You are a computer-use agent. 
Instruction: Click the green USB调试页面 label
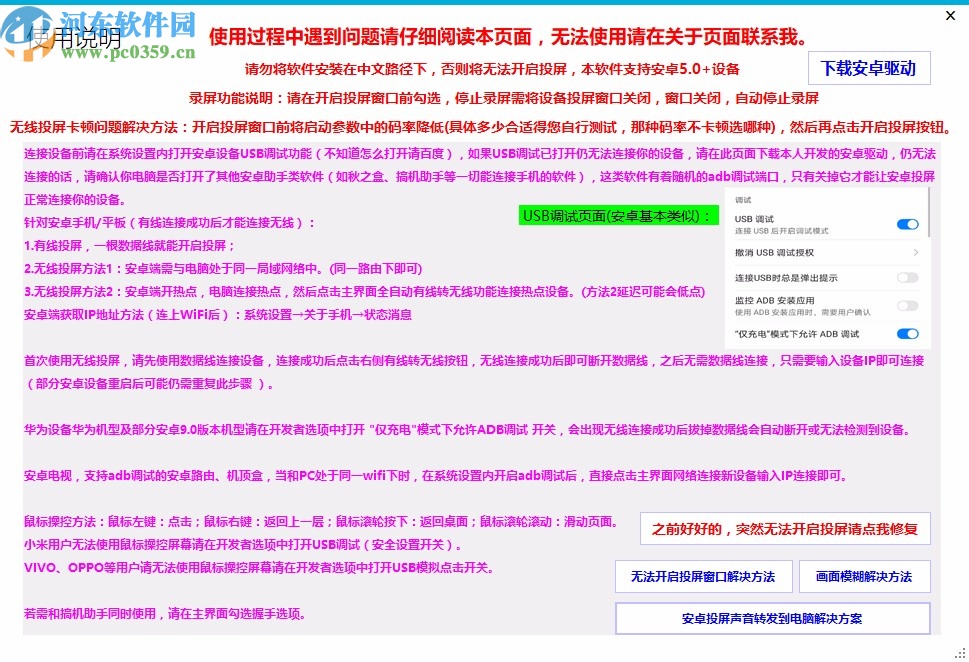click(617, 215)
